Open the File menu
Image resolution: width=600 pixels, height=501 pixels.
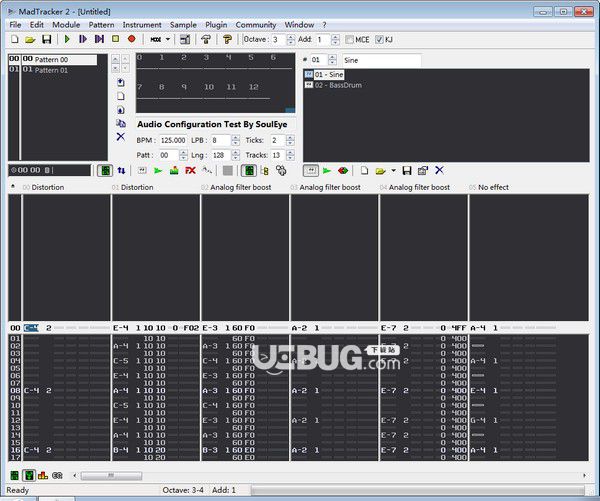[15, 25]
